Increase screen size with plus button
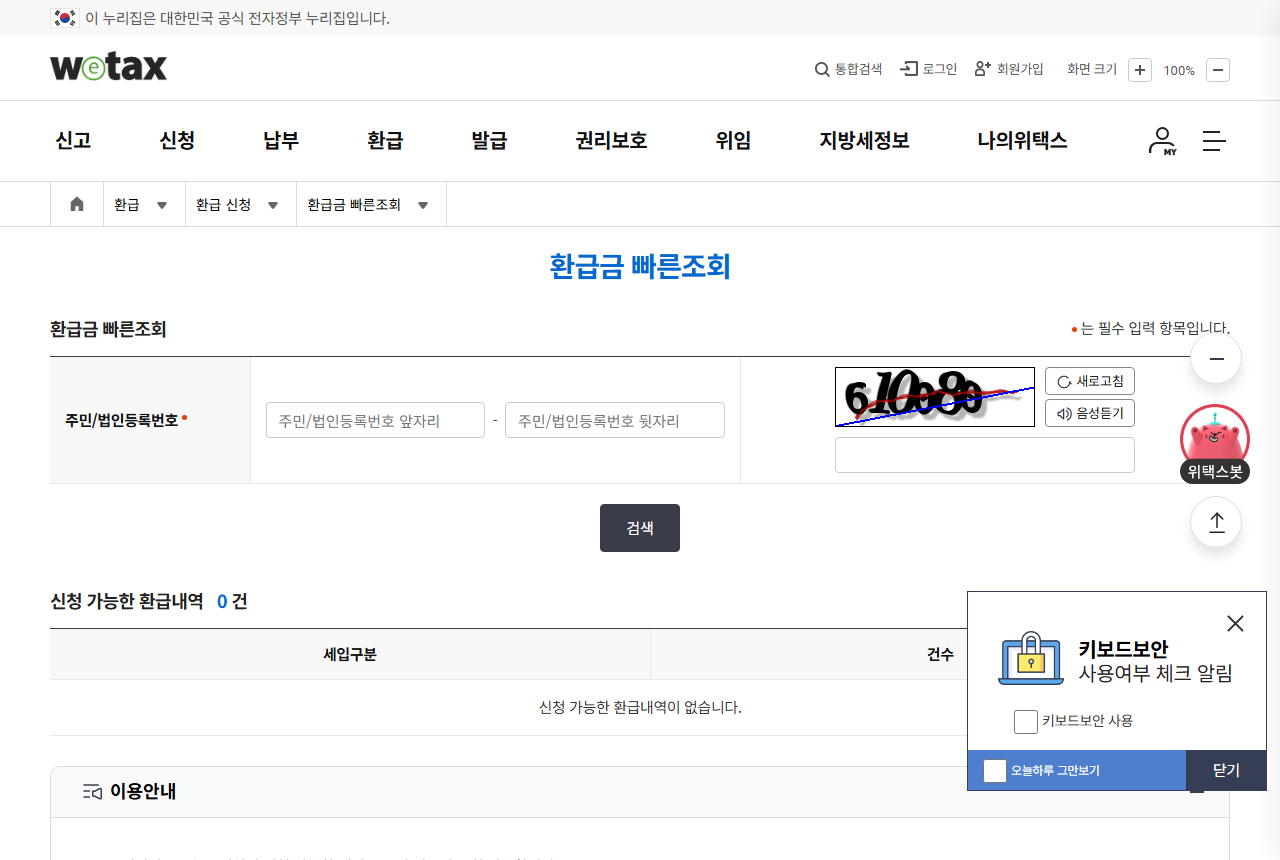The height and width of the screenshot is (860, 1280). coord(1140,70)
